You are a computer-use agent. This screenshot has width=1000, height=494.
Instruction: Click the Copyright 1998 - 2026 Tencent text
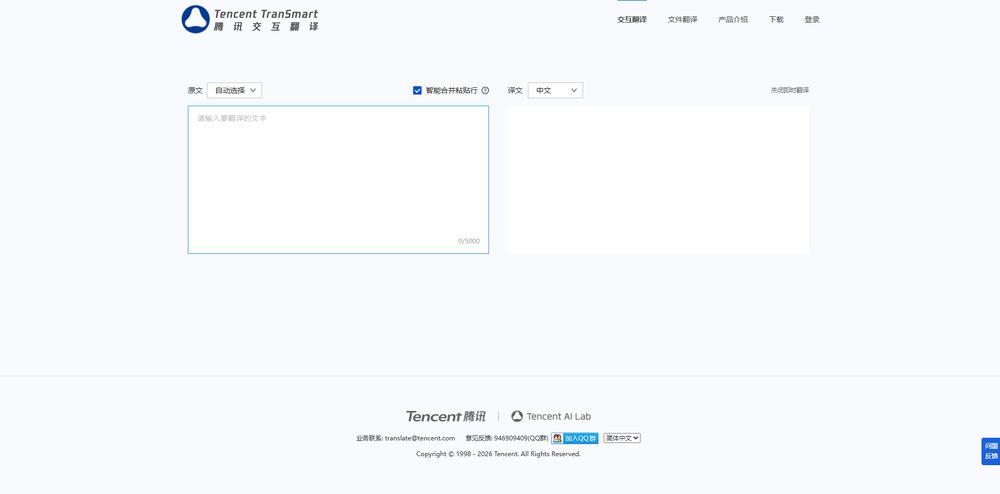point(498,454)
